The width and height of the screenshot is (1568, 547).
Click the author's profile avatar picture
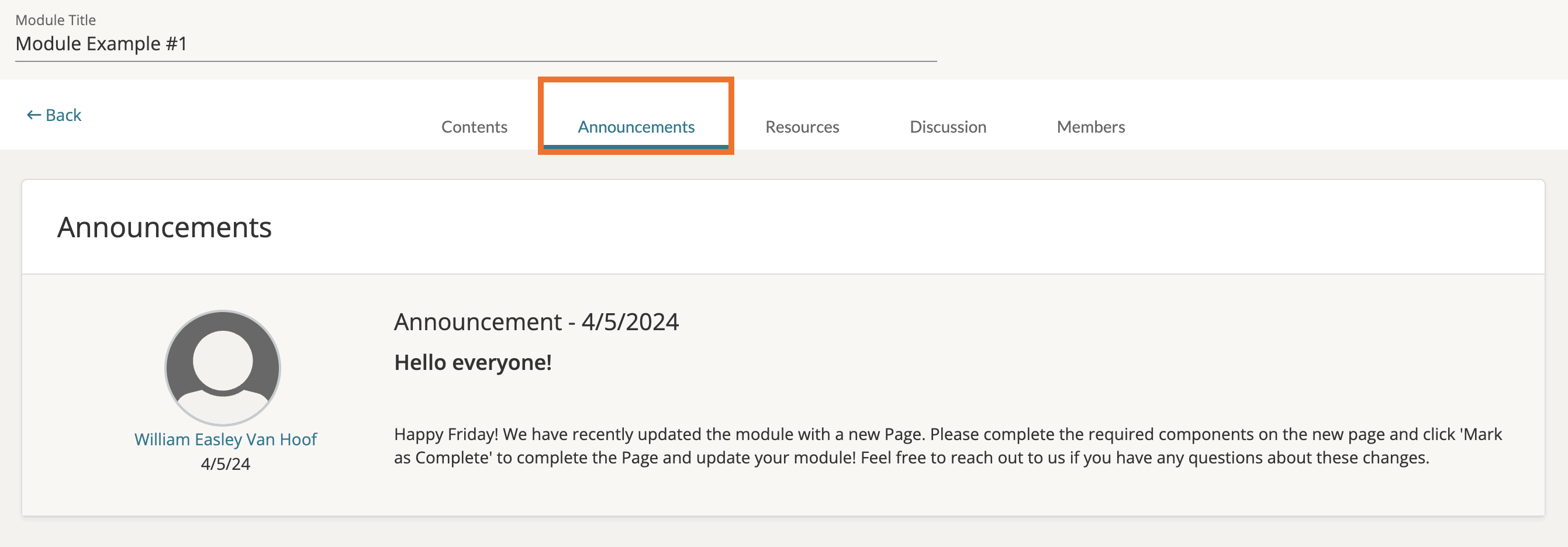(x=223, y=368)
